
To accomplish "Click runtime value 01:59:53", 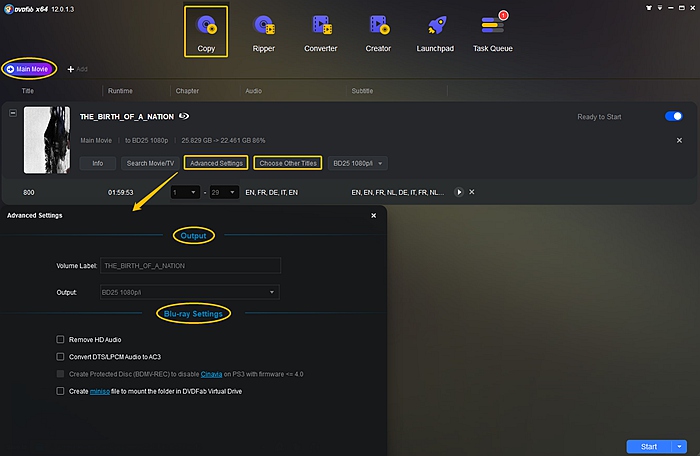I will [121, 192].
